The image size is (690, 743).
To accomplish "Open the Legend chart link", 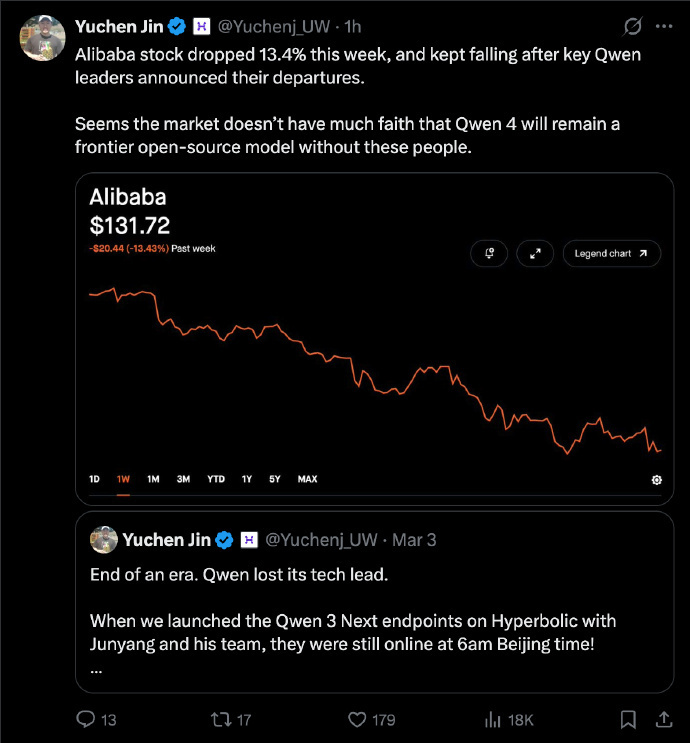I will [x=611, y=254].
